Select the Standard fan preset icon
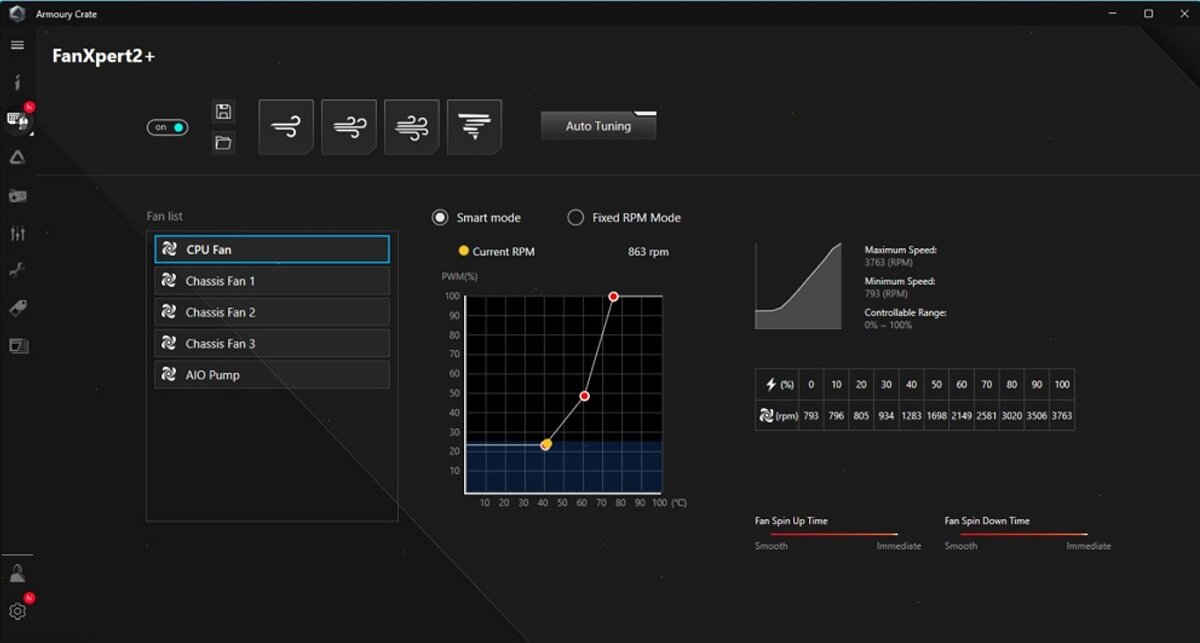Image resolution: width=1200 pixels, height=643 pixels. pos(348,127)
